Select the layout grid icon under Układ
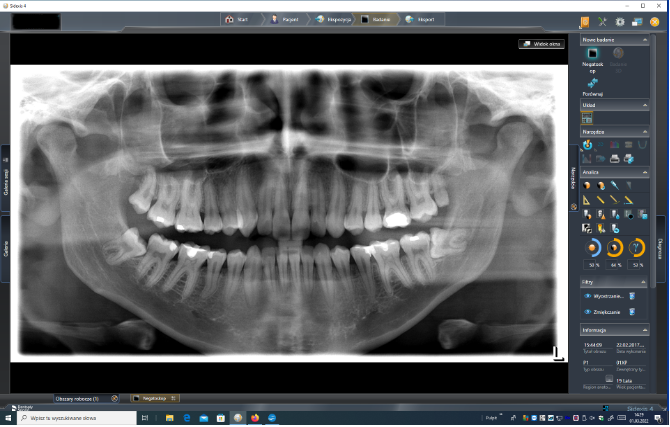This screenshot has height=427, width=670. (588, 118)
